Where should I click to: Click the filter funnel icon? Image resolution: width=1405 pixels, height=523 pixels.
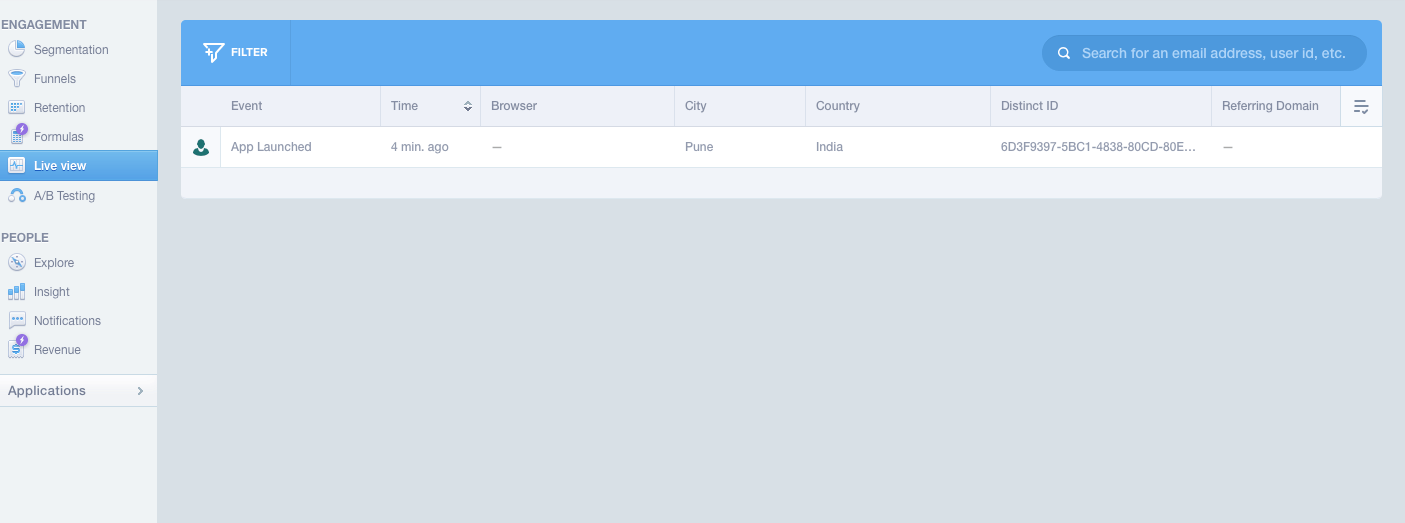click(x=213, y=52)
